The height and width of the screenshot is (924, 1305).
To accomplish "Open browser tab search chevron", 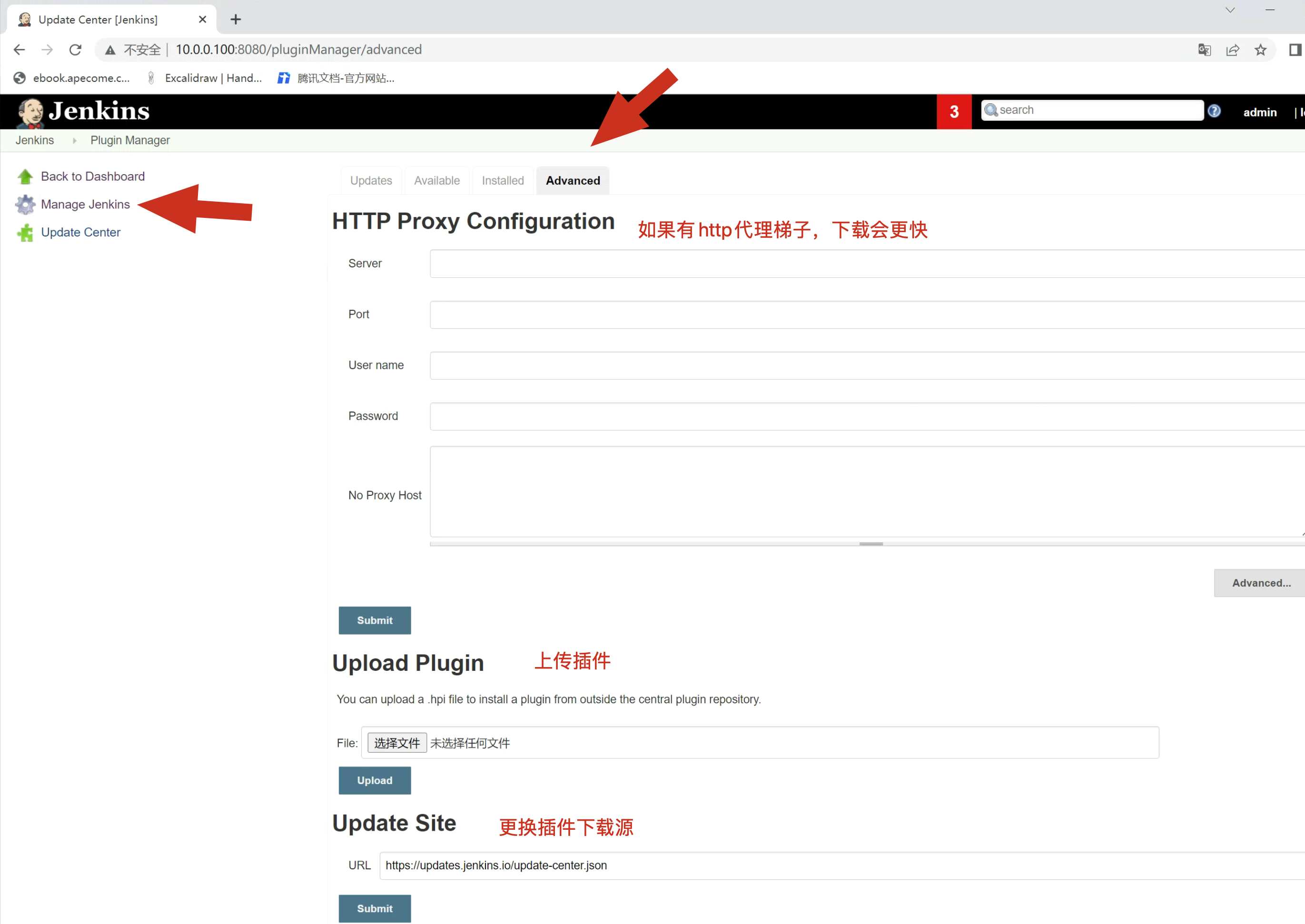I will click(1230, 10).
